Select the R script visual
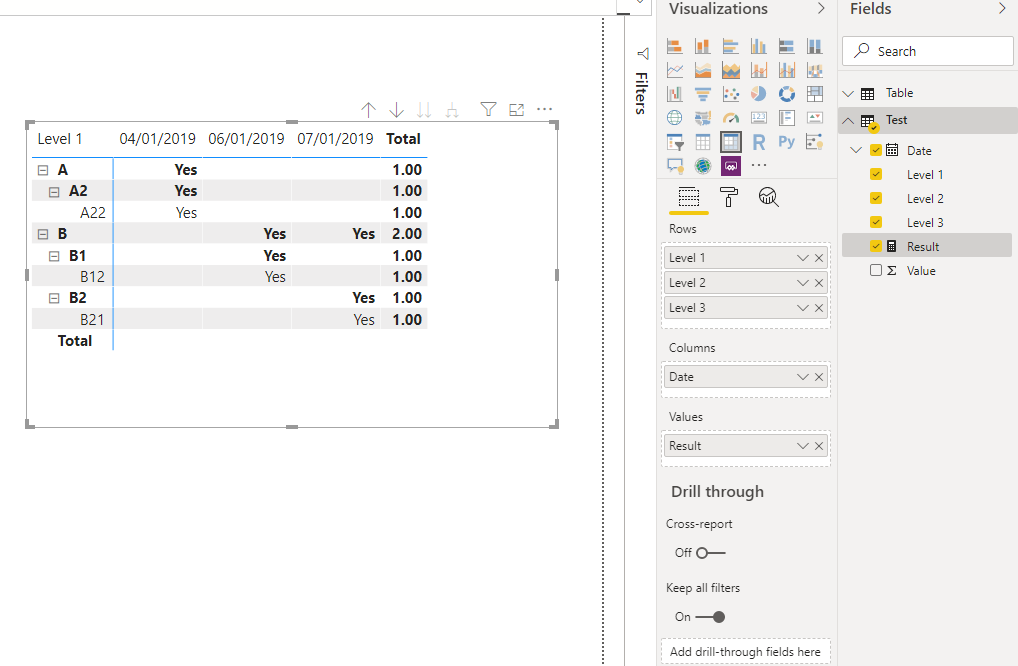 758,142
